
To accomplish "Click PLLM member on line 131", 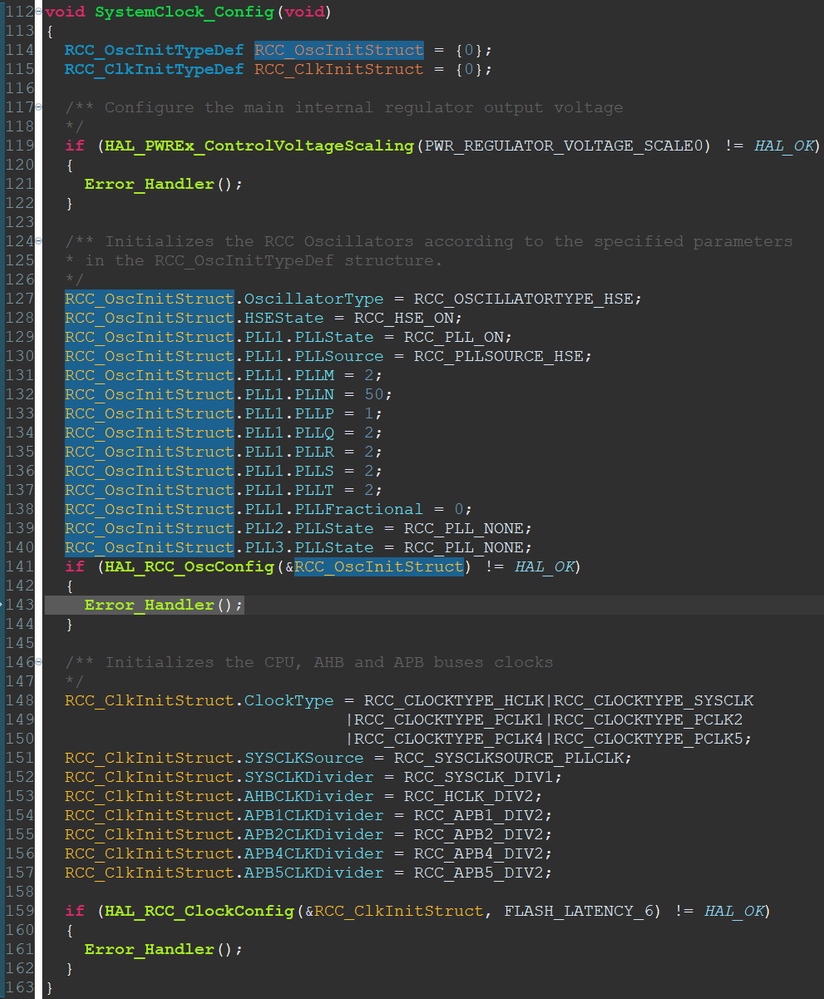I will 314,375.
